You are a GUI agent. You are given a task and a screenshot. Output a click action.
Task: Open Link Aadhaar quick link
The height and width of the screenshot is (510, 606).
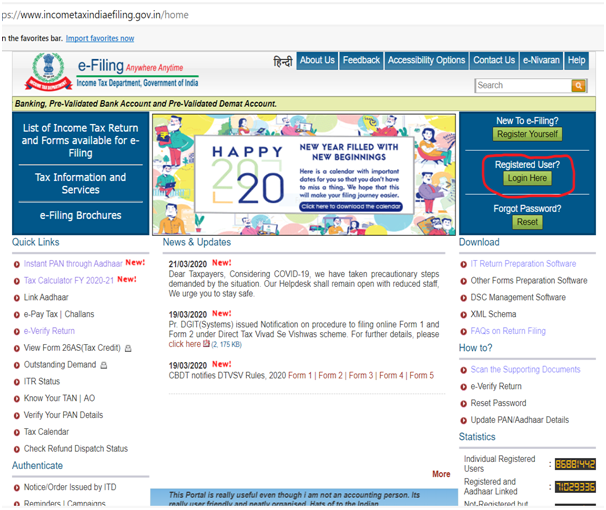(x=46, y=298)
